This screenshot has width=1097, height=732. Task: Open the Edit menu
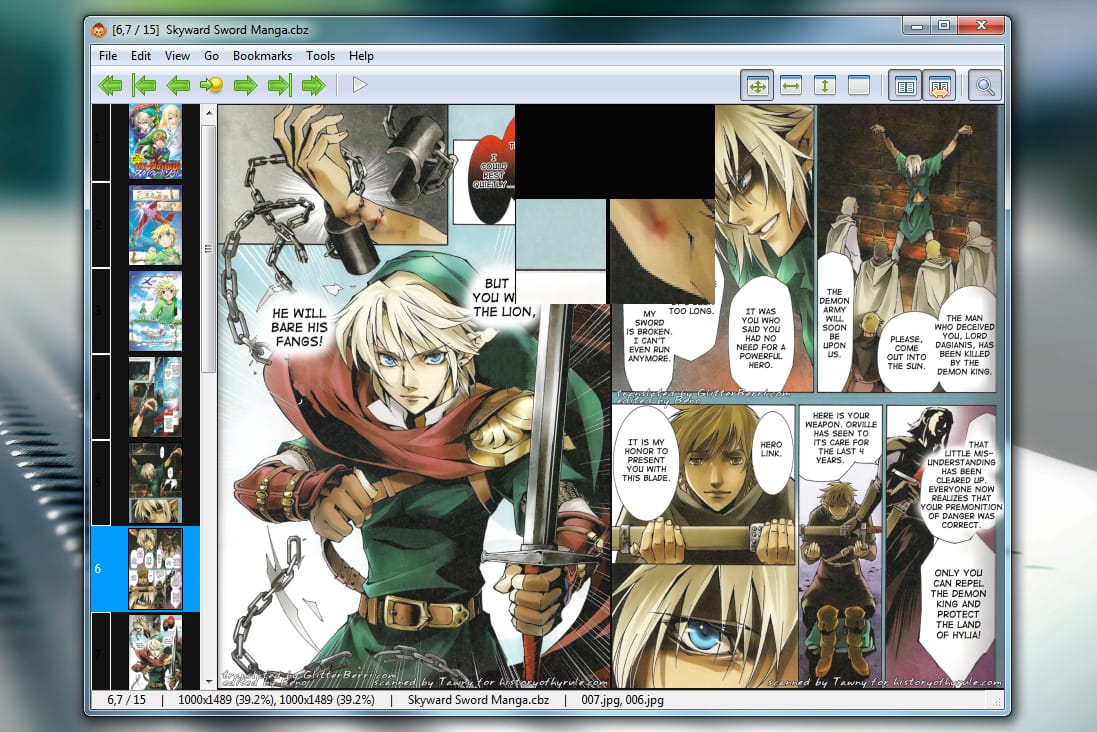(141, 56)
